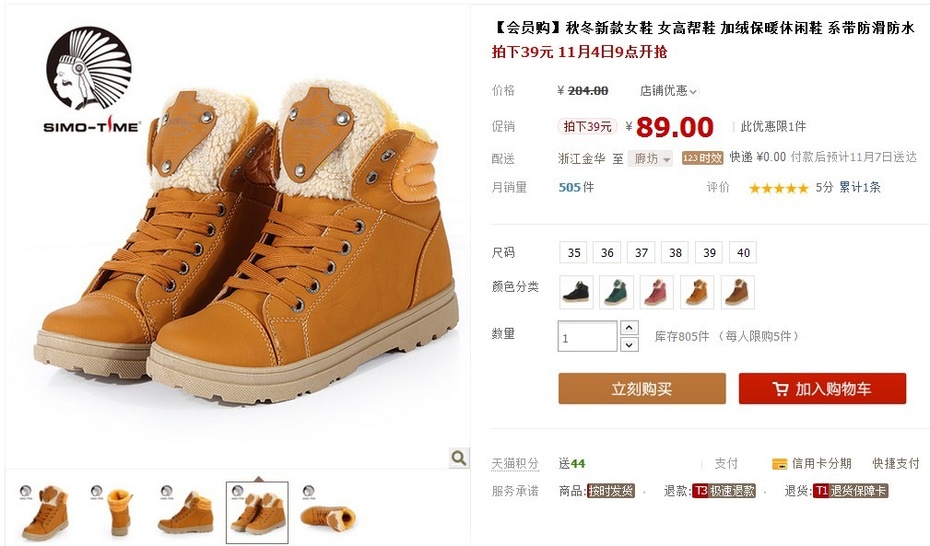Screen dimensions: 930x546
Task: Click the five-star rating icons
Action: (x=779, y=188)
